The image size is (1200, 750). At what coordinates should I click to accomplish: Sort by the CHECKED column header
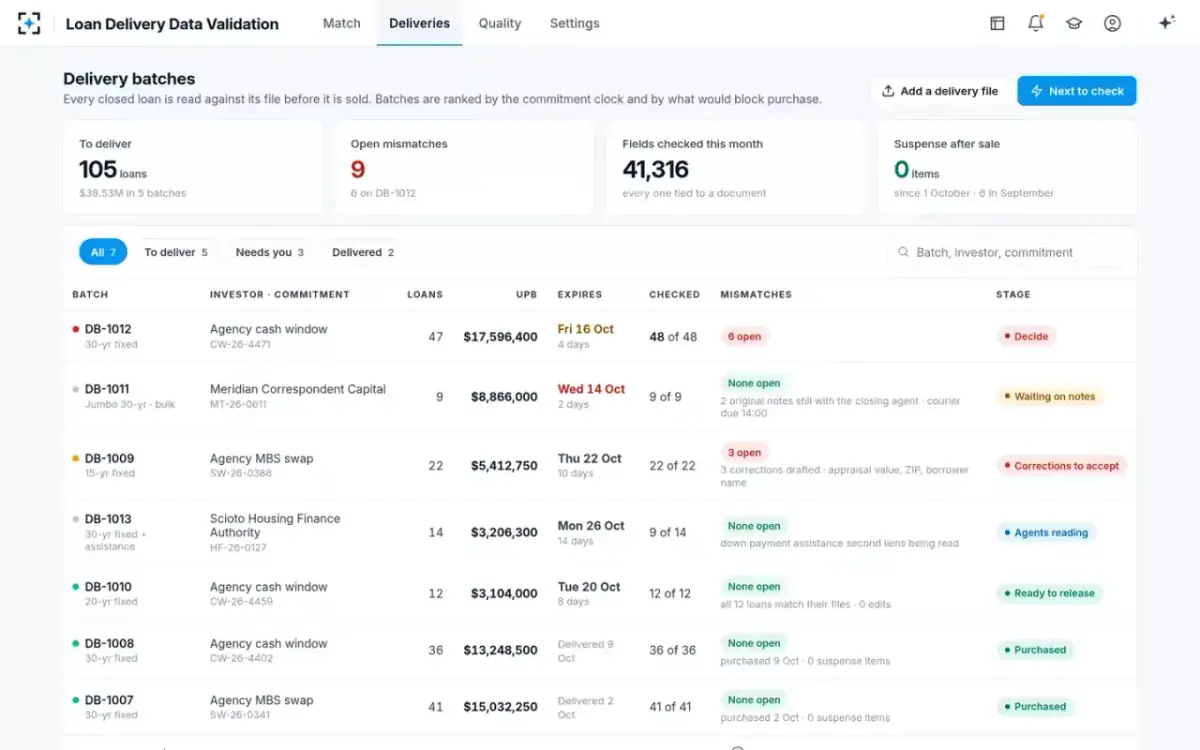(x=674, y=295)
